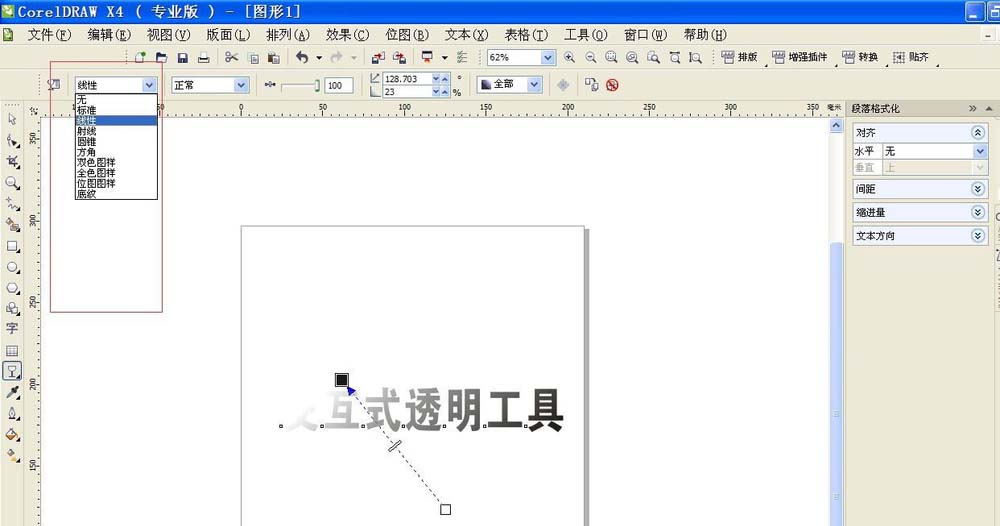1000x526 pixels.
Task: Select the Text tool (字)
Action: 12,328
